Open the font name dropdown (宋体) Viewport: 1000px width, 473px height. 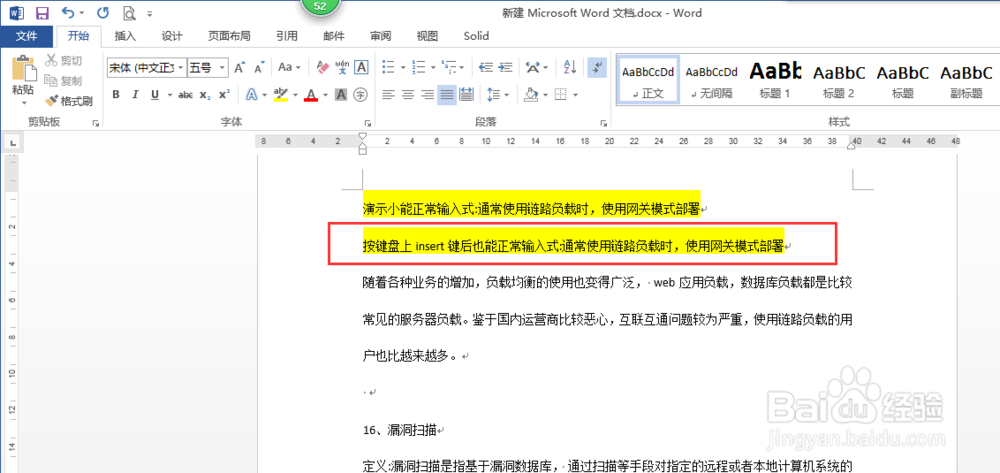click(181, 67)
